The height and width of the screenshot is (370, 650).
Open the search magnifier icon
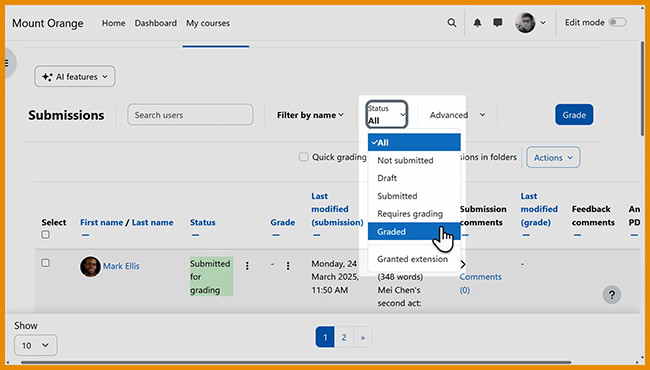click(x=452, y=23)
